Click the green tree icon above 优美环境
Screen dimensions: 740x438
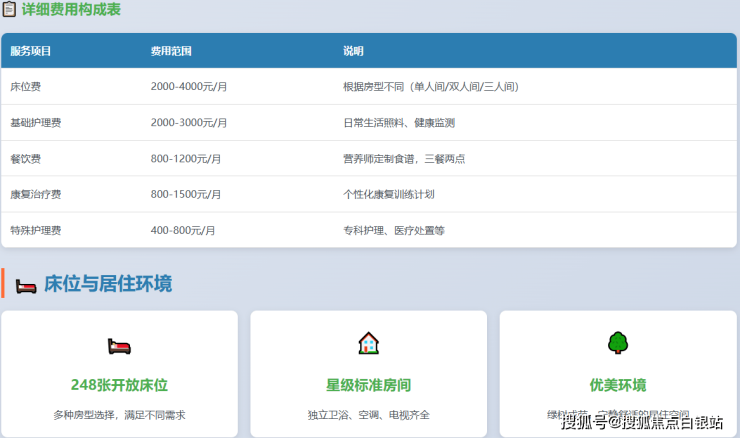[617, 343]
